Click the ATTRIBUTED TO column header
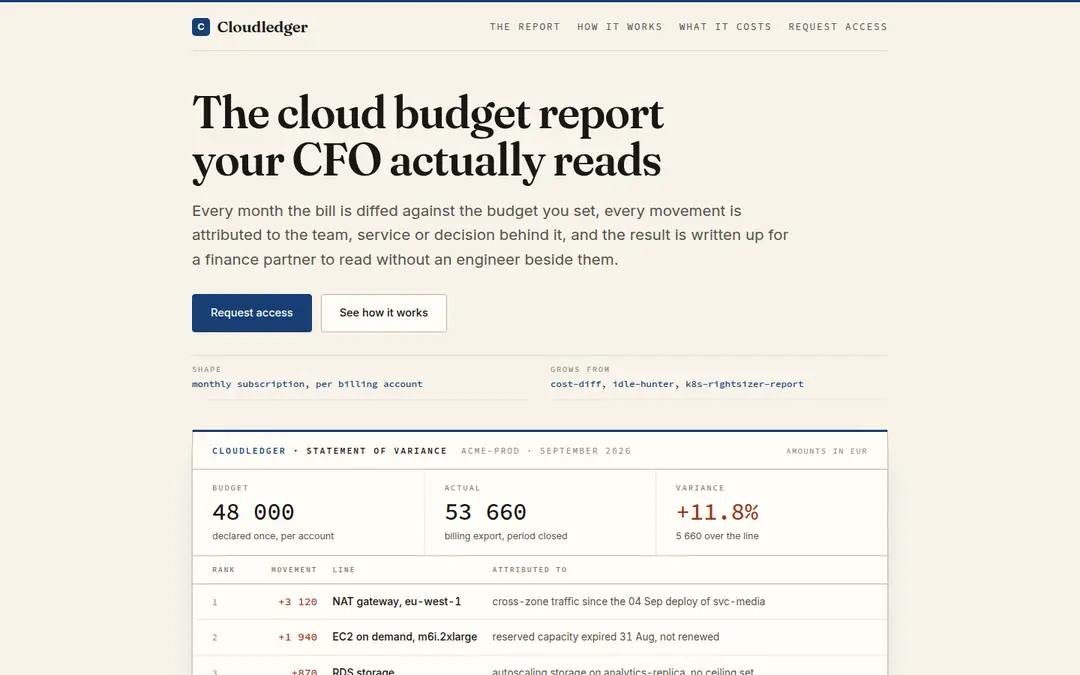 pos(530,570)
